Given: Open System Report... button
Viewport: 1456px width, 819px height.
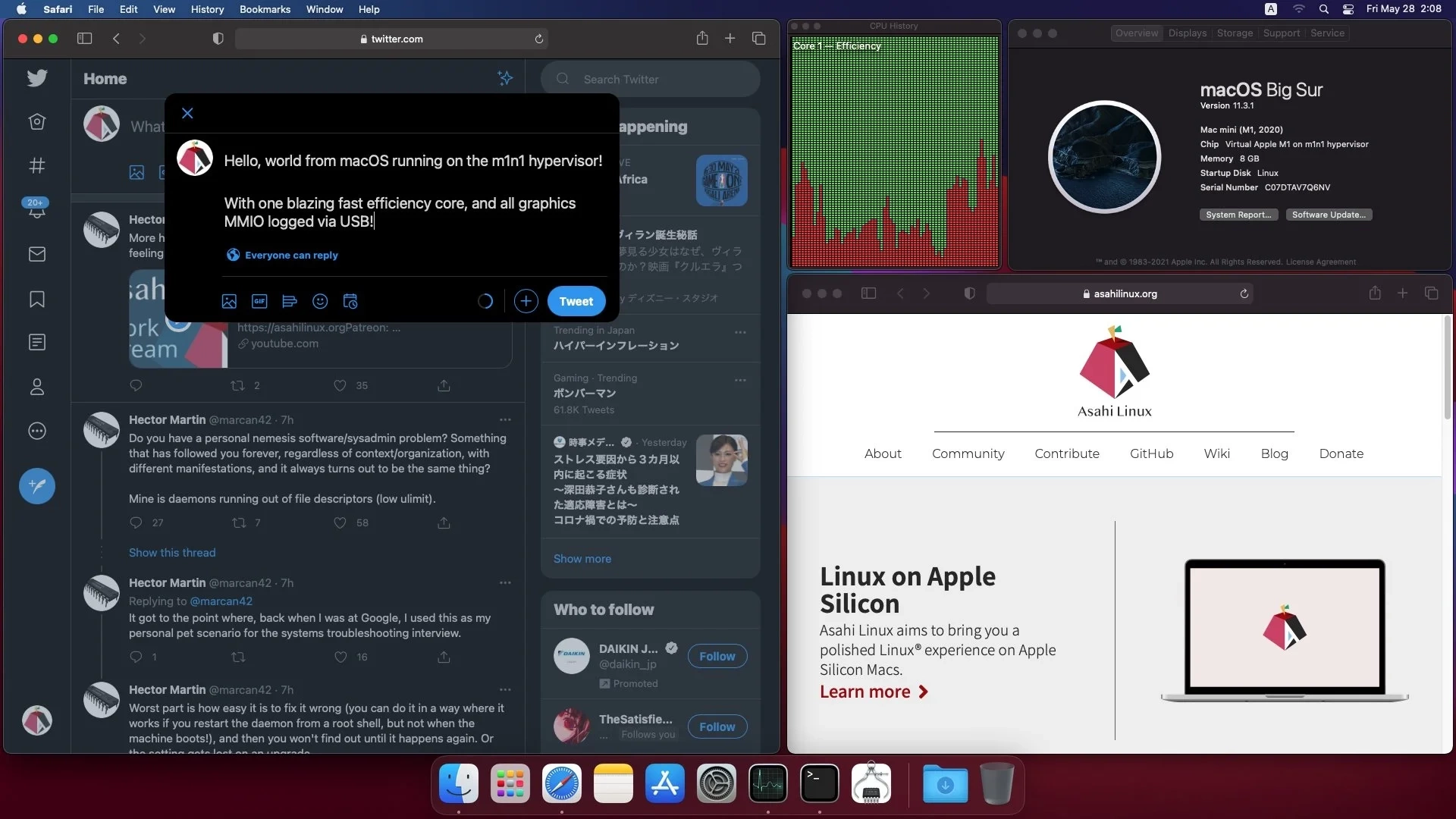Looking at the screenshot, I should pyautogui.click(x=1238, y=215).
